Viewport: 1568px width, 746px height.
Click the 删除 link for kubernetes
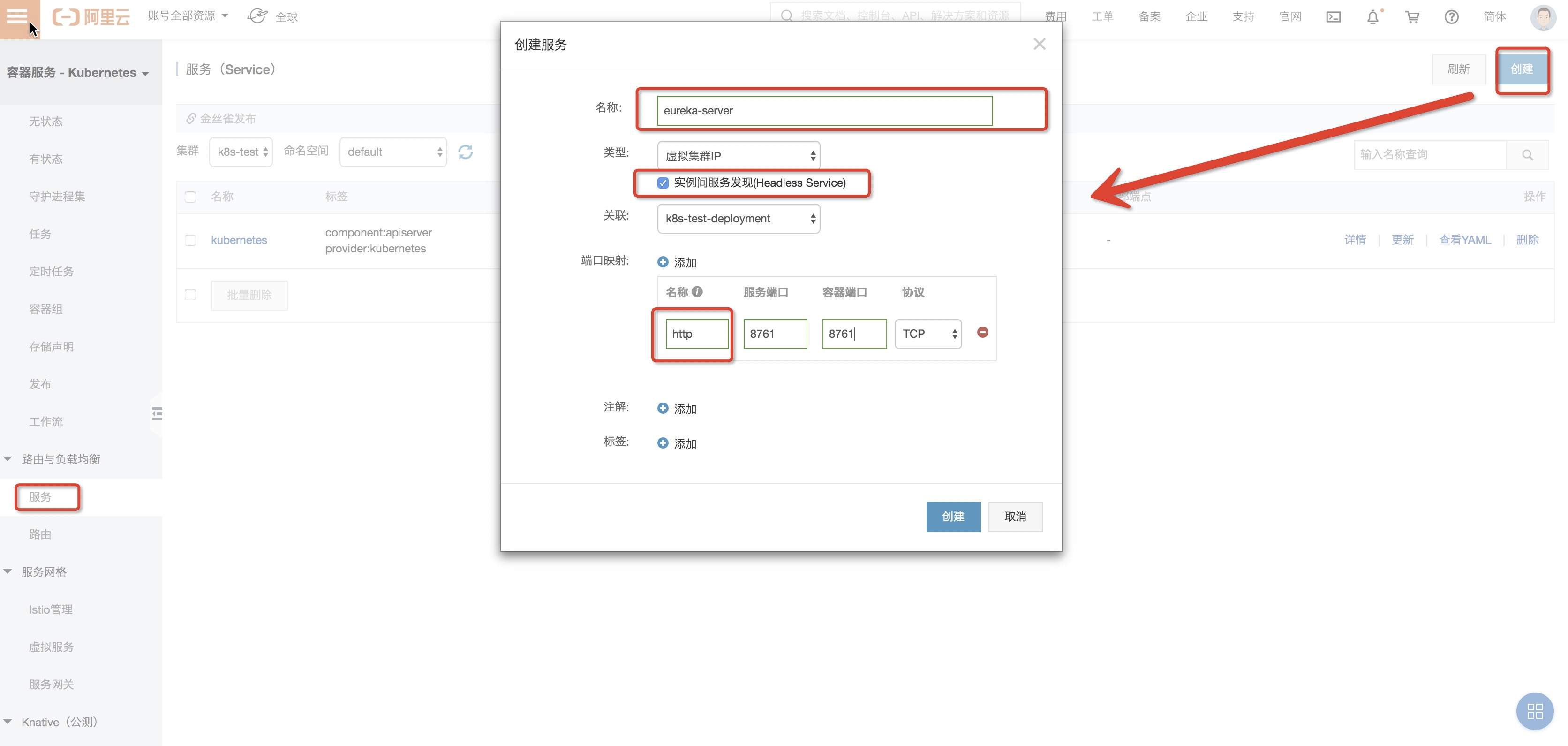[1527, 240]
